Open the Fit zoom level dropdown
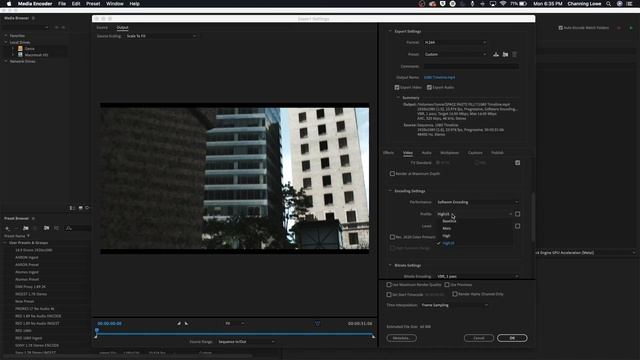The height and width of the screenshot is (360, 640). coord(234,323)
